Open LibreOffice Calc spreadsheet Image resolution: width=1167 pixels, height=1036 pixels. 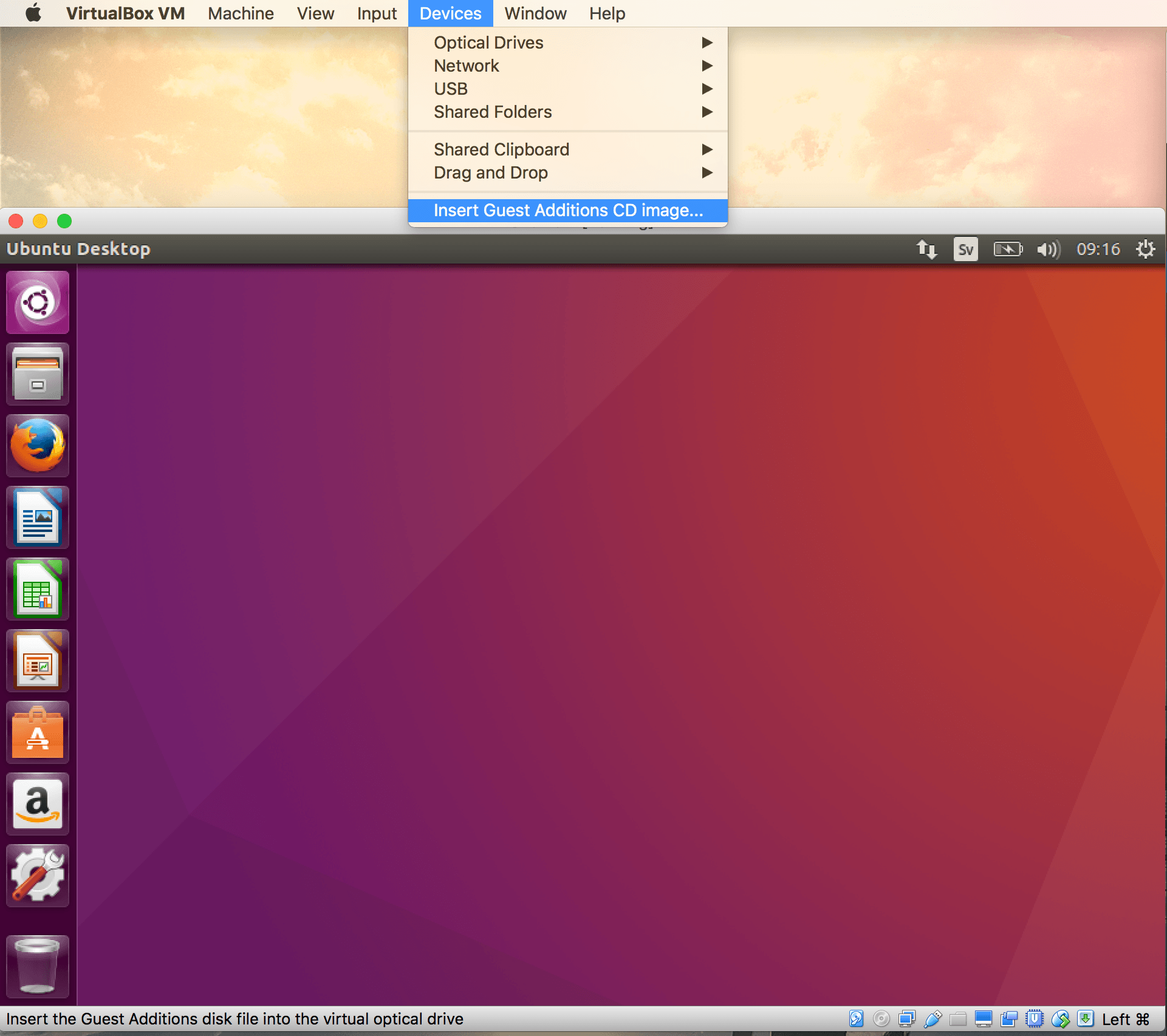[x=38, y=589]
